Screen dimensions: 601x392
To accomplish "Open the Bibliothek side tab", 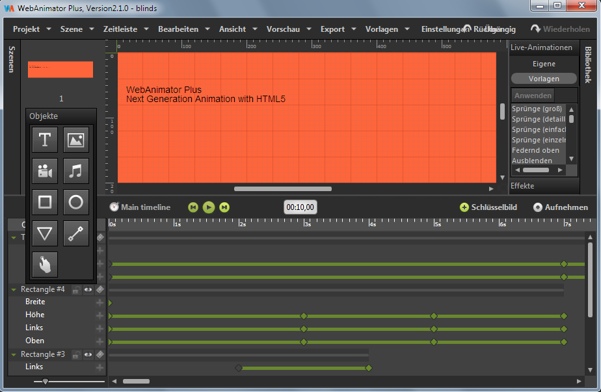I will (x=588, y=64).
